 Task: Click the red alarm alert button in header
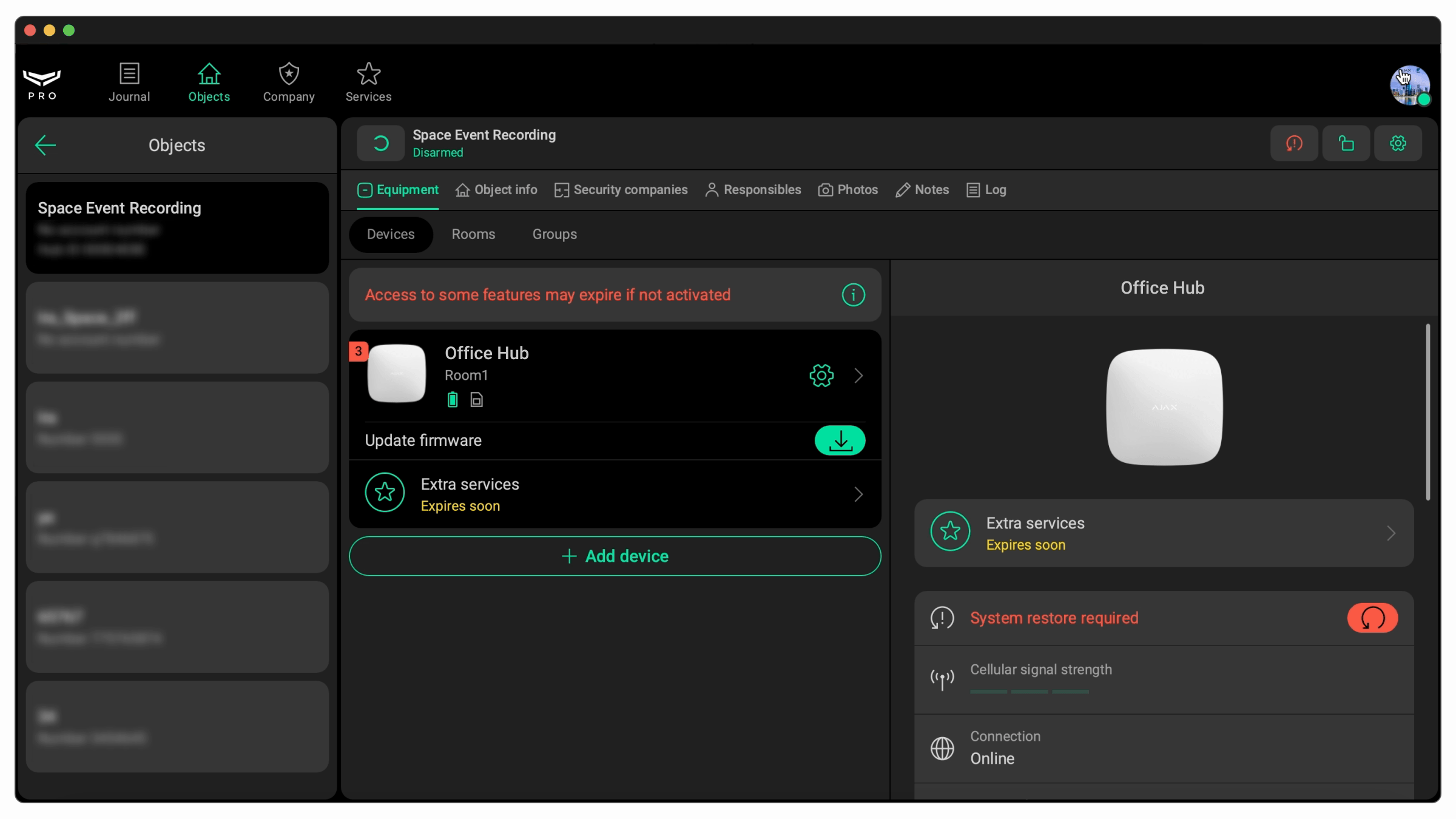tap(1294, 143)
